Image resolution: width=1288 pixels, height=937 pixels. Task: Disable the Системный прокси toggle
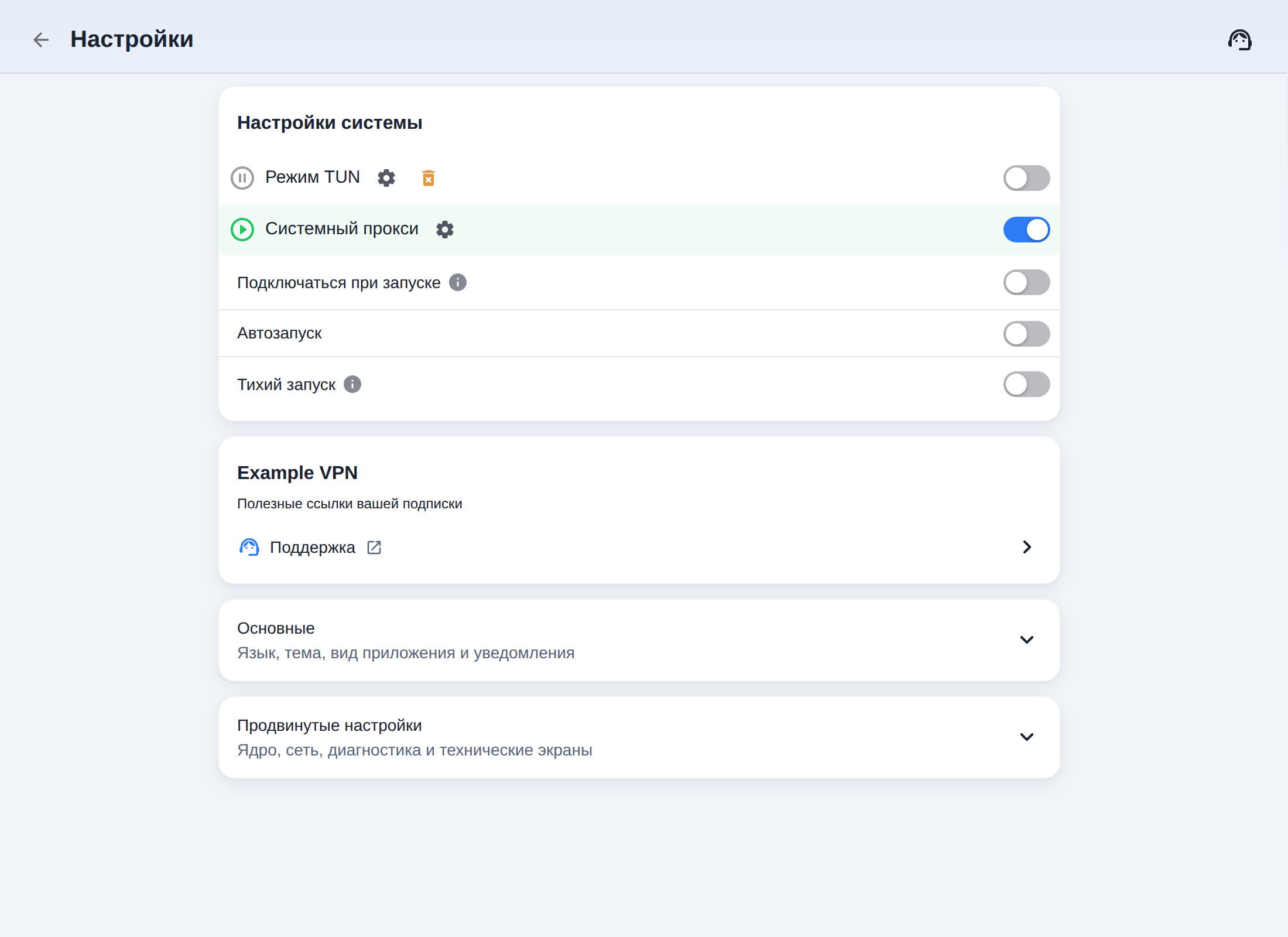(x=1026, y=230)
